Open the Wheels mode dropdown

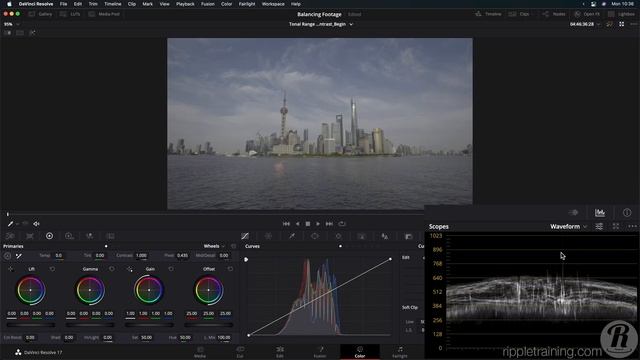(214, 246)
